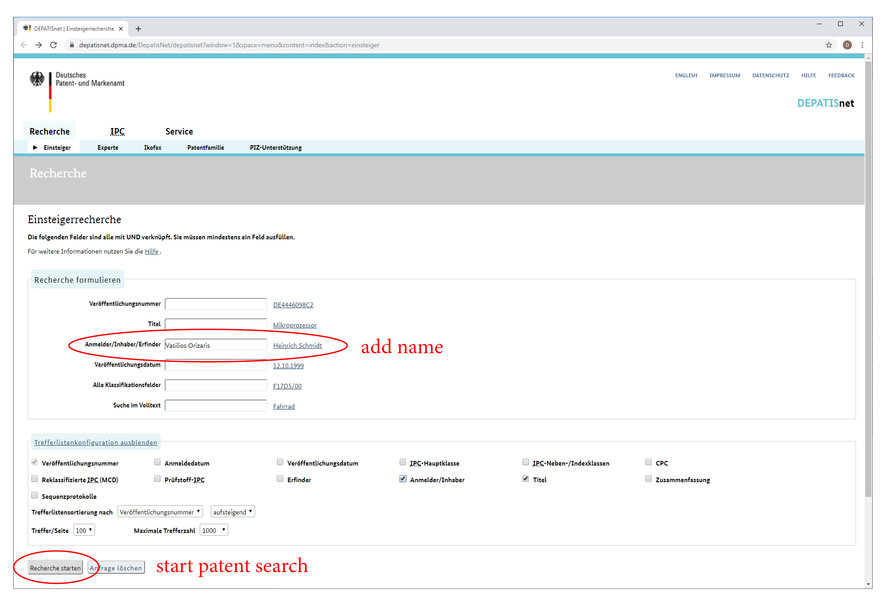Enable IPC-Hauptklasse checkbox

pos(402,462)
